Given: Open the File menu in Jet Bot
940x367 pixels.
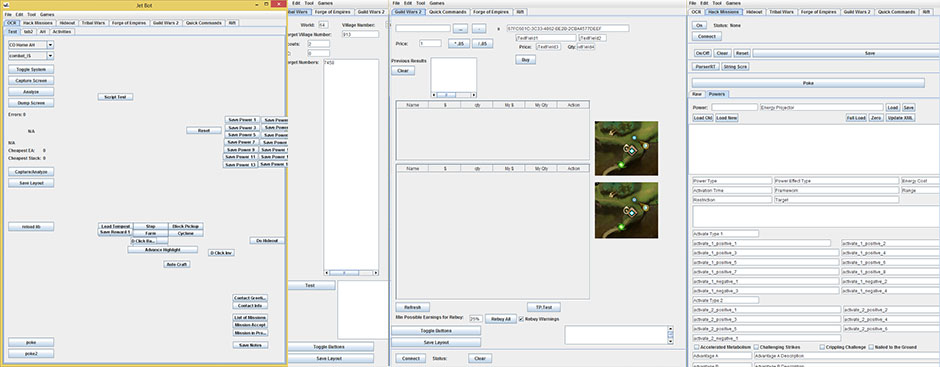Looking at the screenshot, I should click(x=8, y=14).
